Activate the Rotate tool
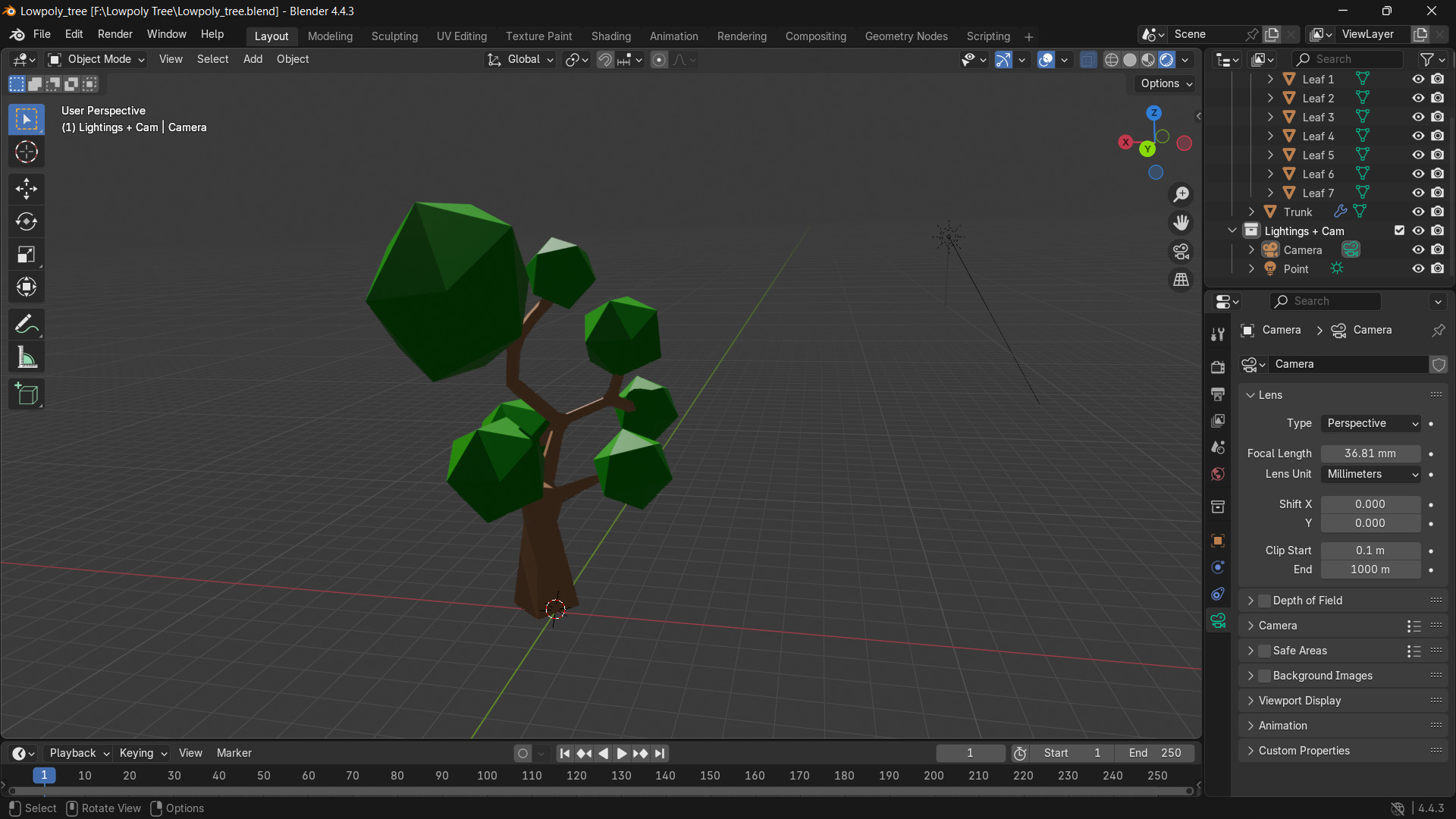This screenshot has width=1456, height=819. [27, 221]
